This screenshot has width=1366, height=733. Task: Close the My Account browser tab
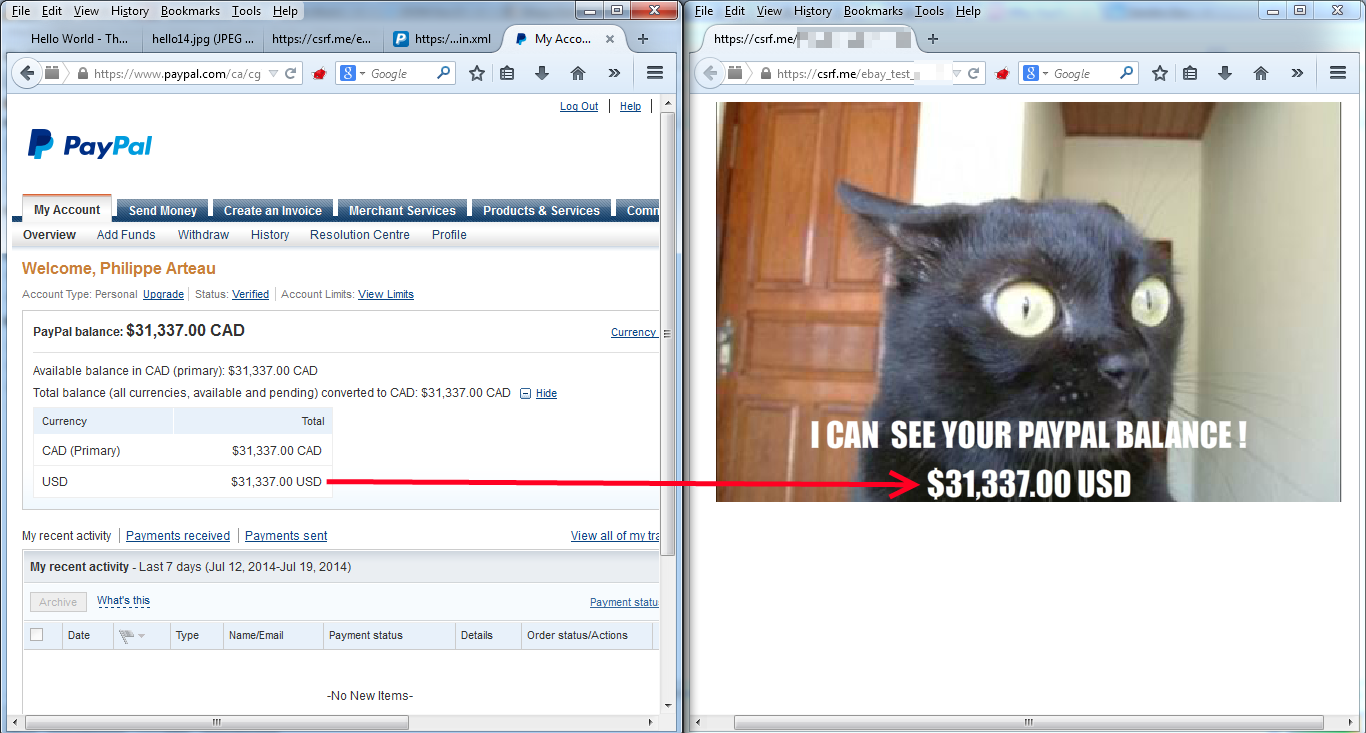[611, 39]
